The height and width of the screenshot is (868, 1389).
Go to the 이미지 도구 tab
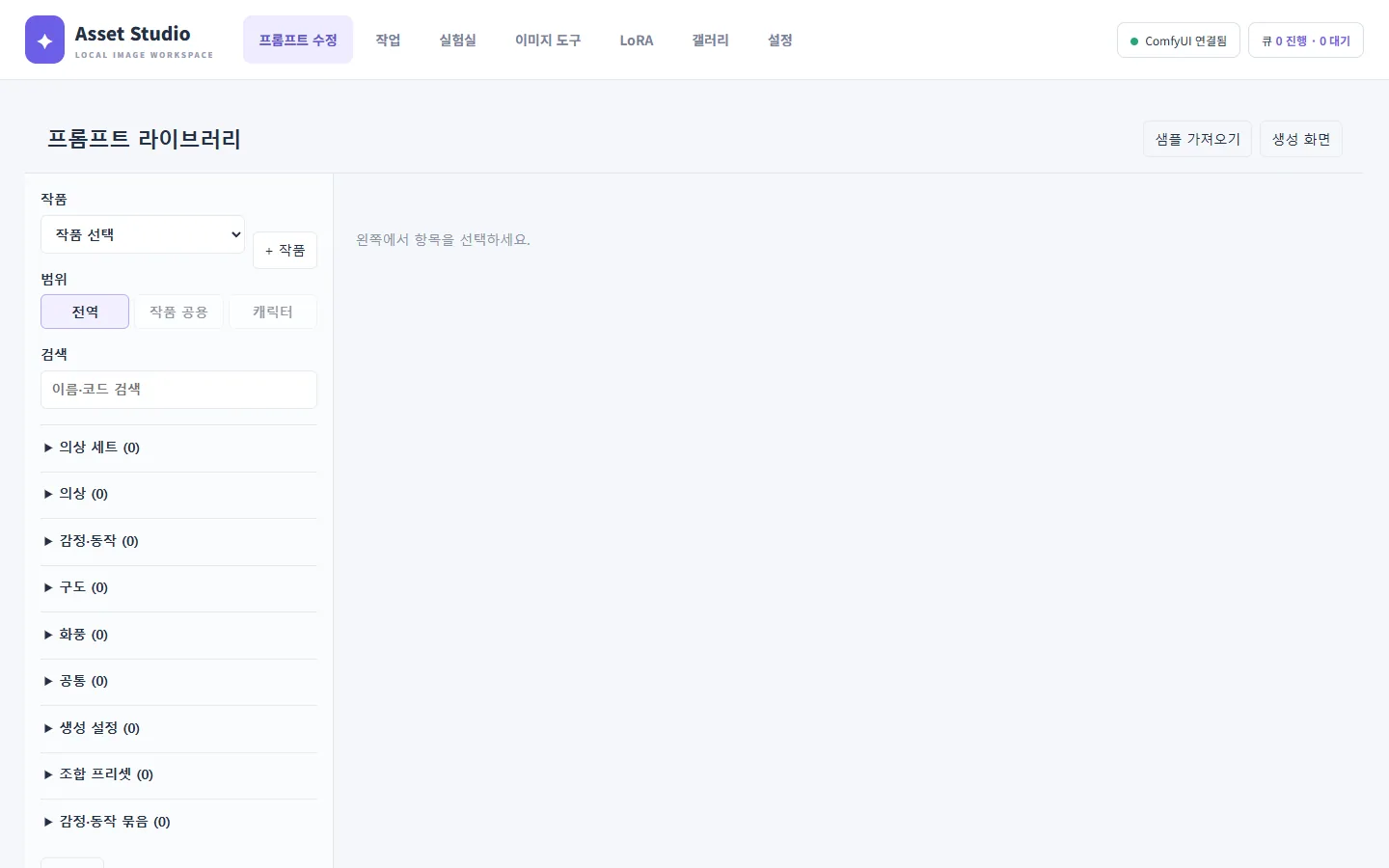coord(548,40)
